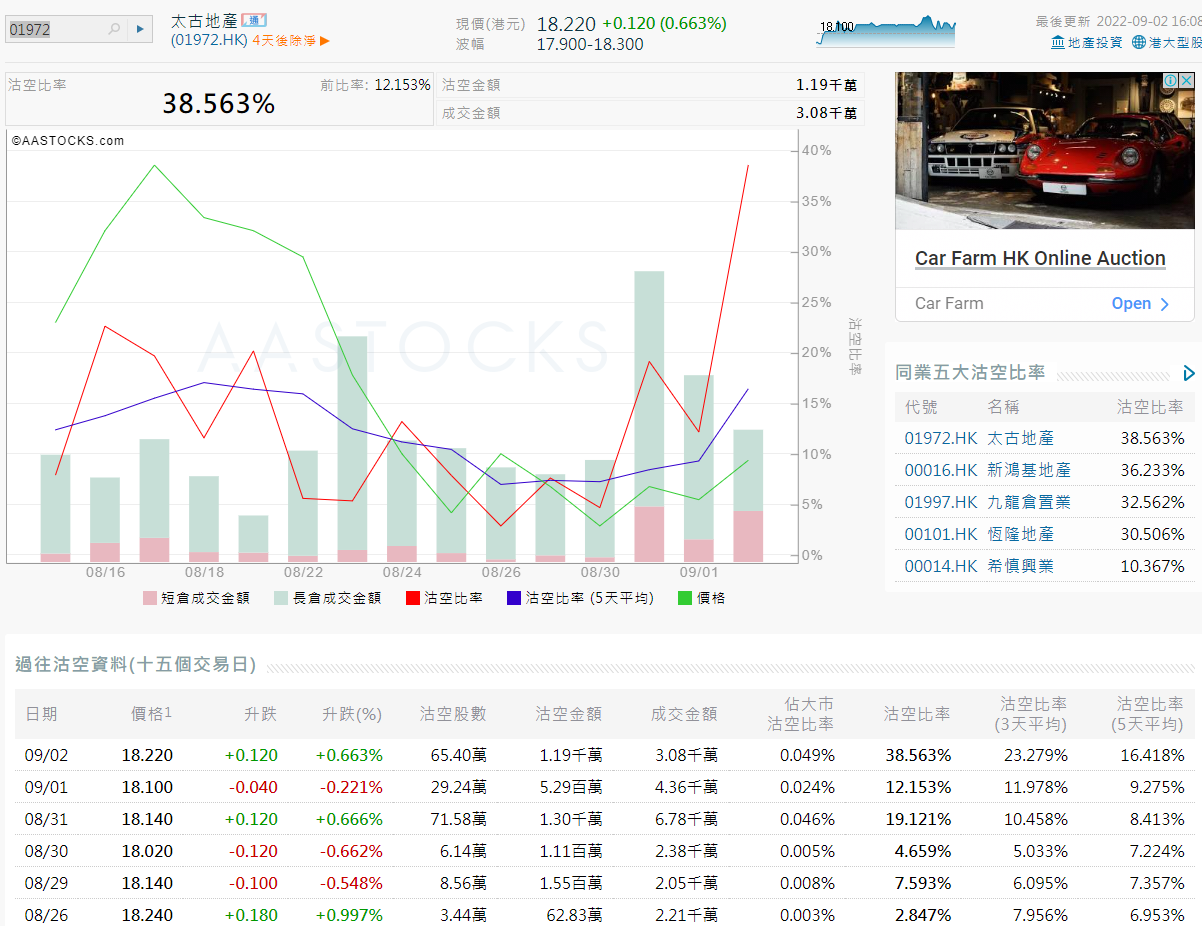The image size is (1202, 926).
Task: Click the 09/02 date row in table
Action: [x=604, y=755]
